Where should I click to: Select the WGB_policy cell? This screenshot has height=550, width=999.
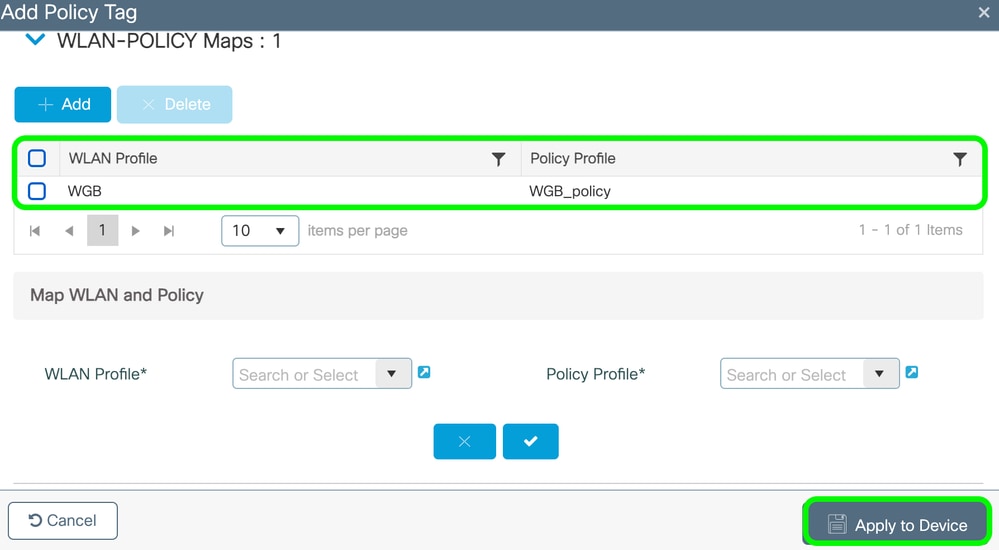pos(570,191)
